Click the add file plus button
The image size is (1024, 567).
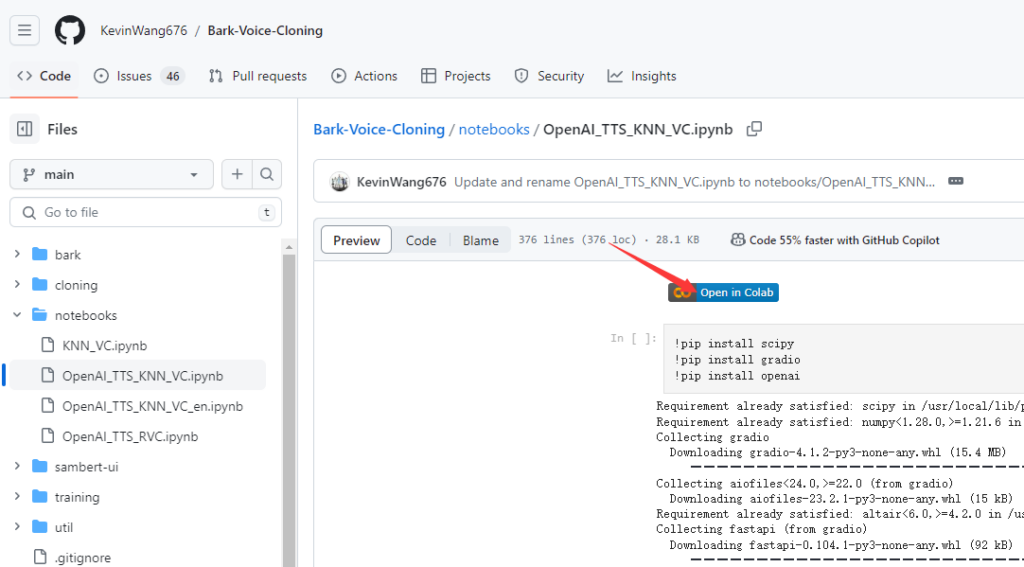pos(237,174)
